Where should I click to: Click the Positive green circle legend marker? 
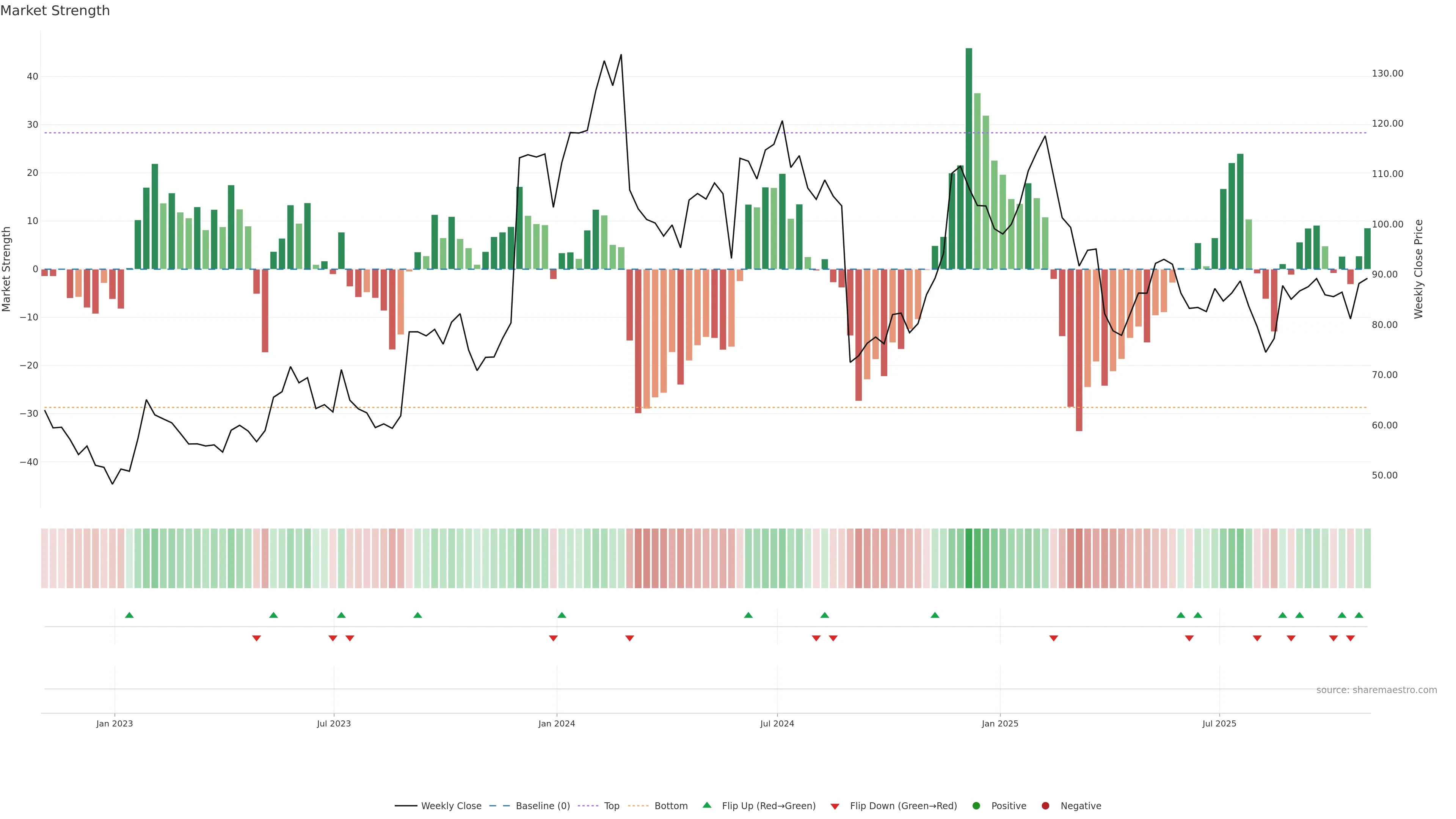coord(976,806)
